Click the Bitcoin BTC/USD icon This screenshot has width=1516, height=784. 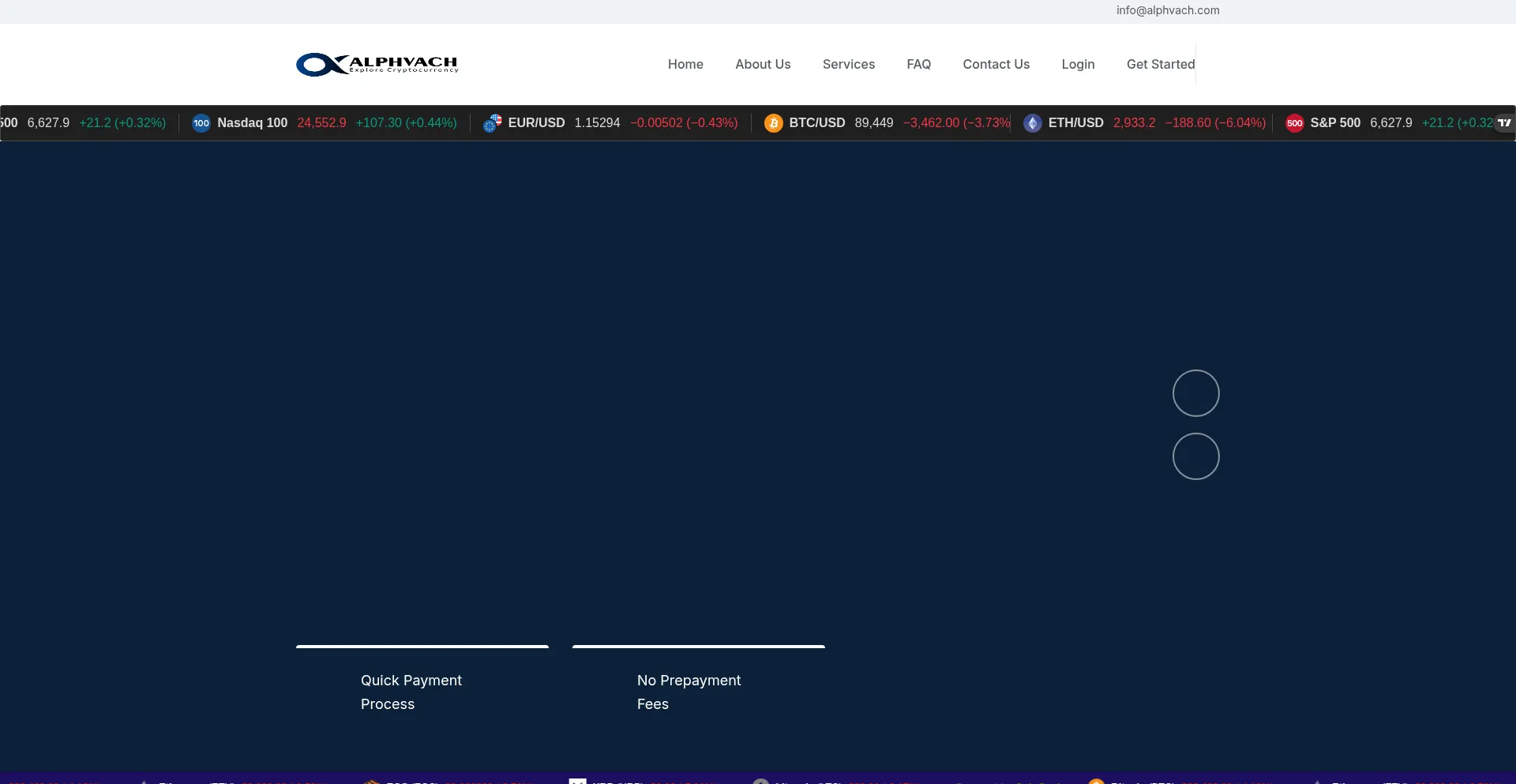coord(774,123)
